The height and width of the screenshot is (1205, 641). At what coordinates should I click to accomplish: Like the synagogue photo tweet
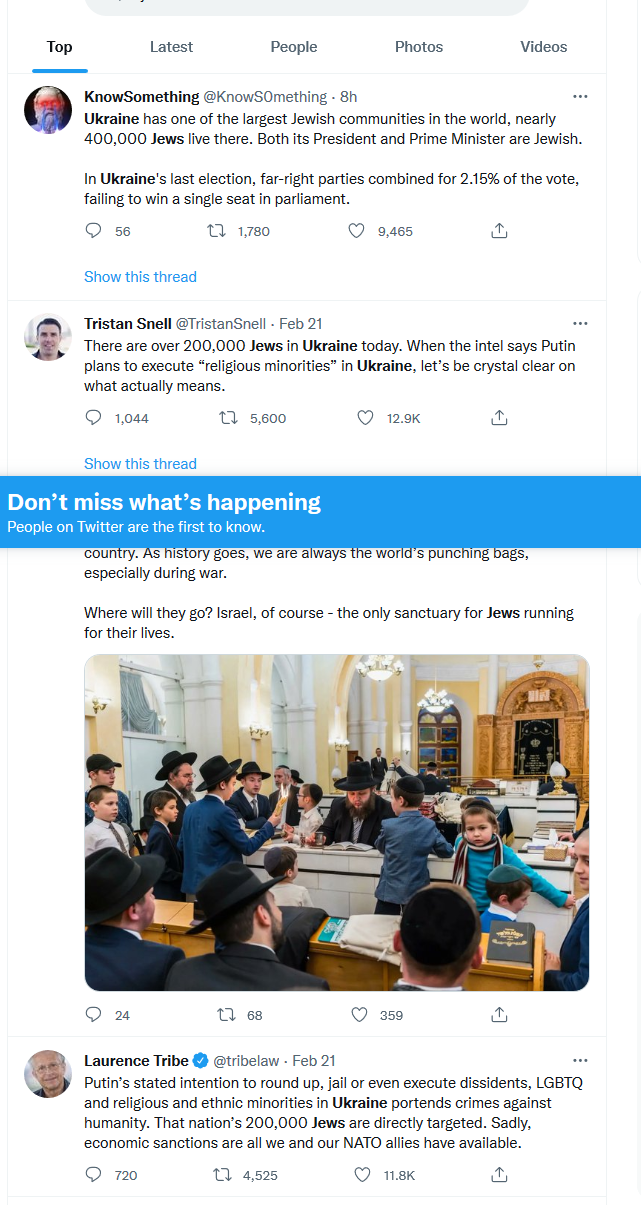pos(360,1015)
